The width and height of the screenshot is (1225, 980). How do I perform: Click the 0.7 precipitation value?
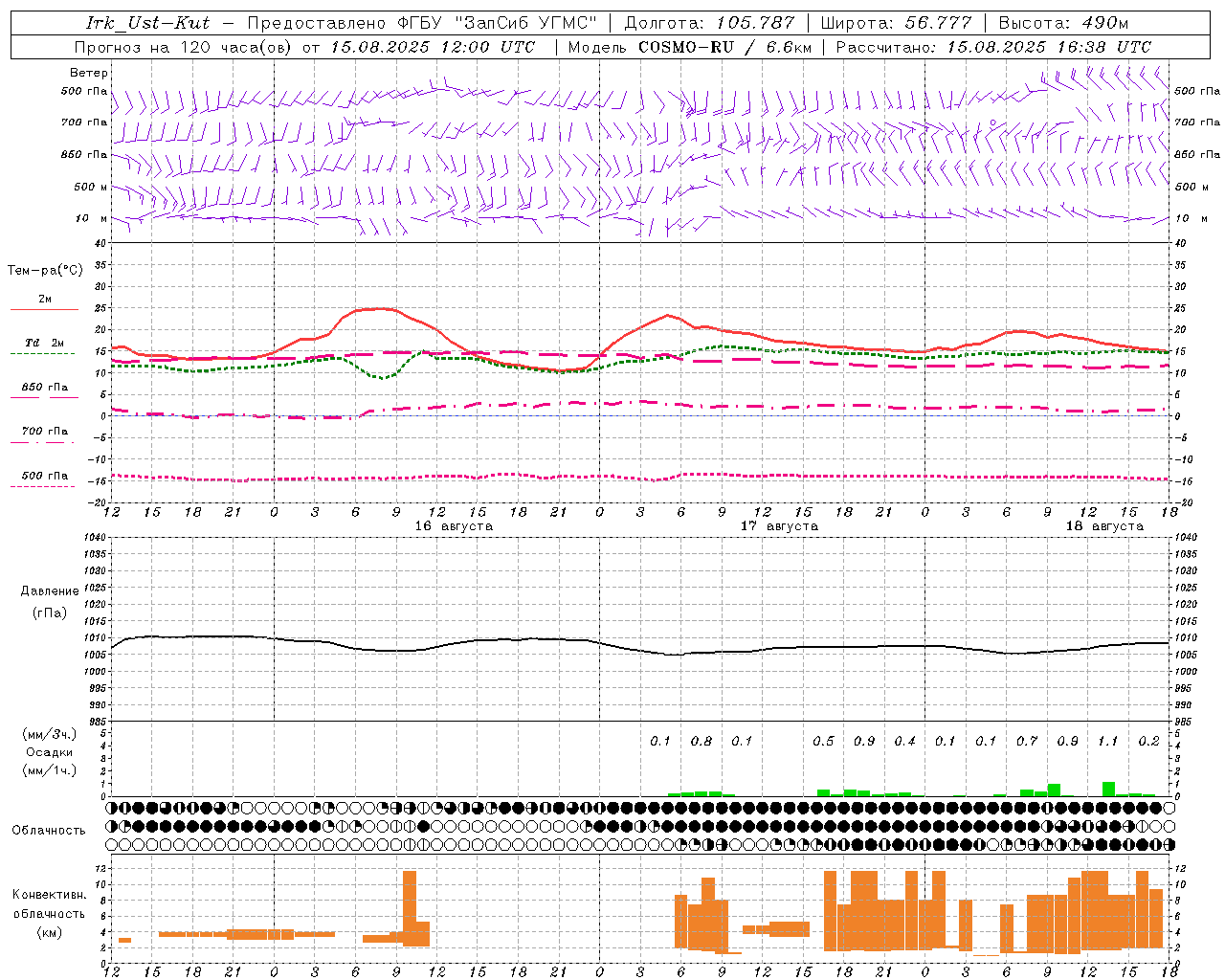coord(1027,742)
